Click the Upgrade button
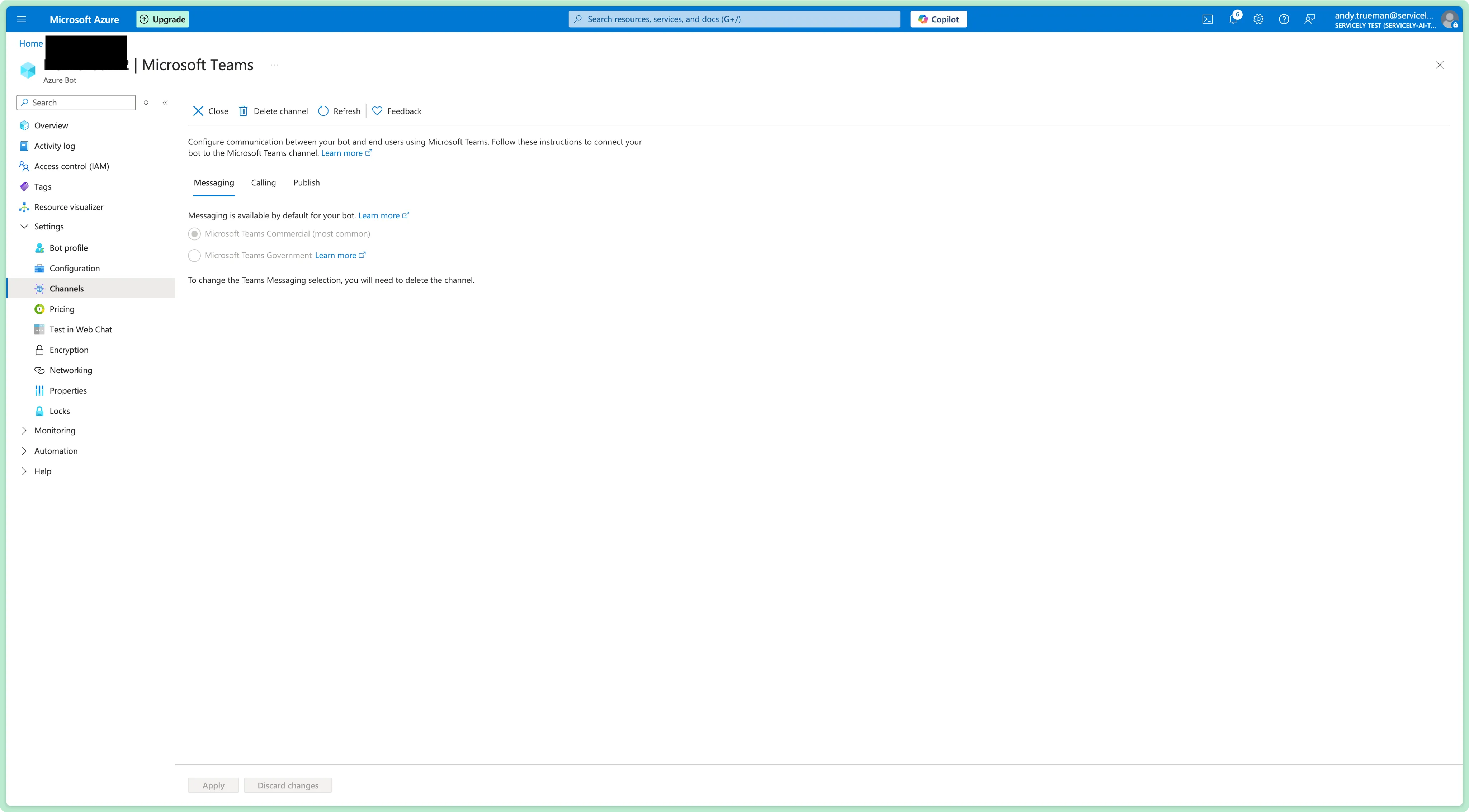1469x812 pixels. (162, 19)
